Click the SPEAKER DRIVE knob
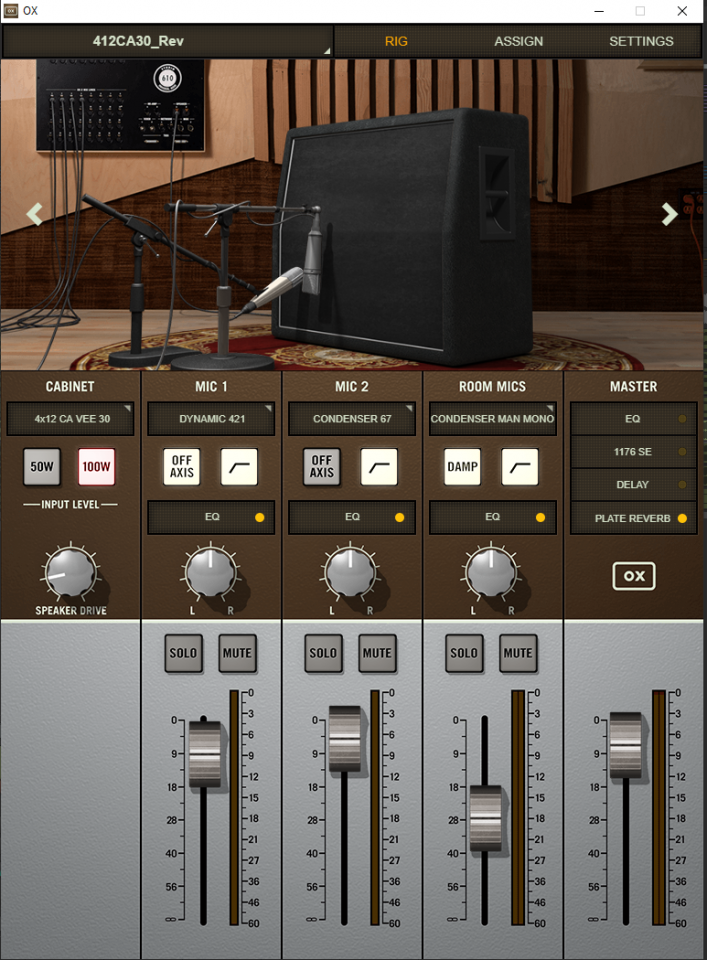This screenshot has height=960, width=707. 70,572
